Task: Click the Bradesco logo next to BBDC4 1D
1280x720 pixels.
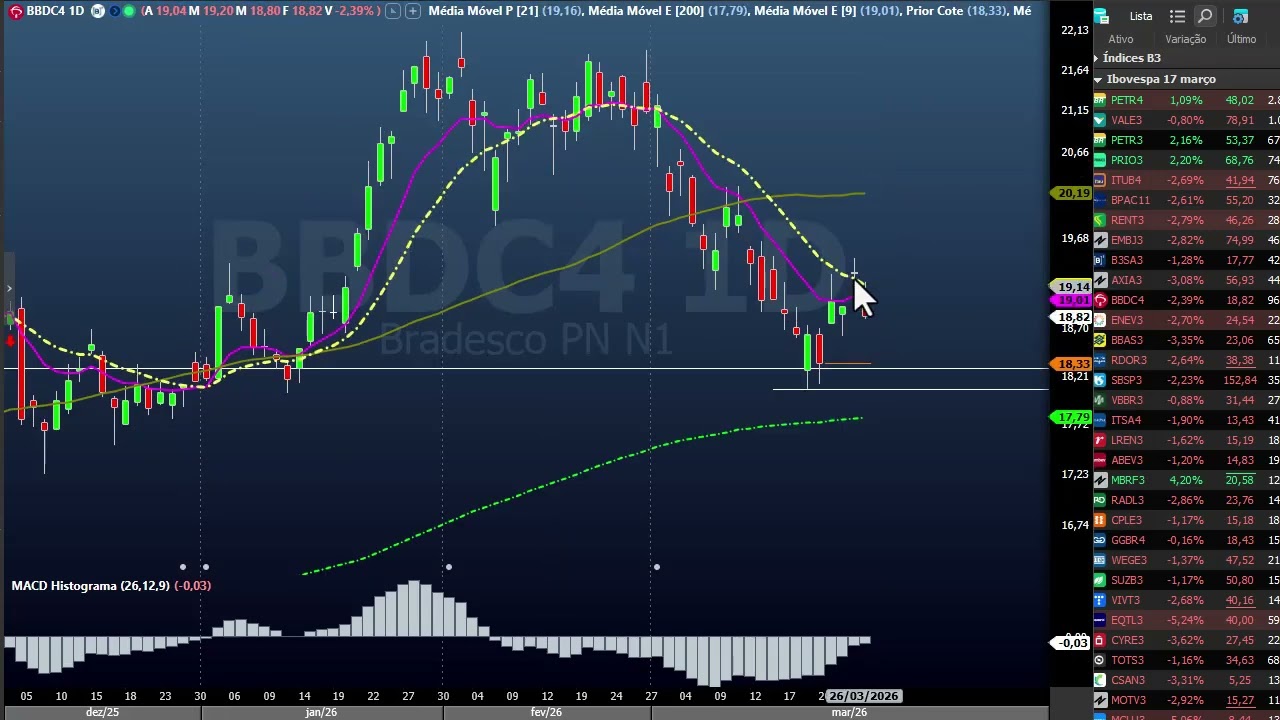Action: click(x=16, y=11)
